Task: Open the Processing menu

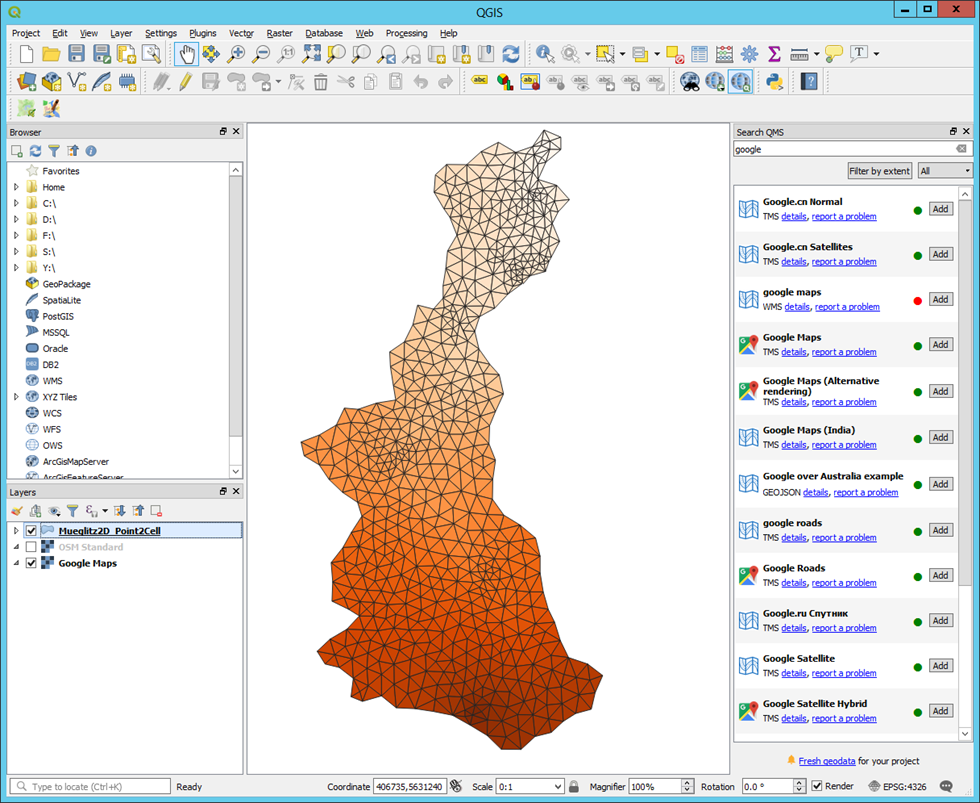Action: (x=406, y=33)
